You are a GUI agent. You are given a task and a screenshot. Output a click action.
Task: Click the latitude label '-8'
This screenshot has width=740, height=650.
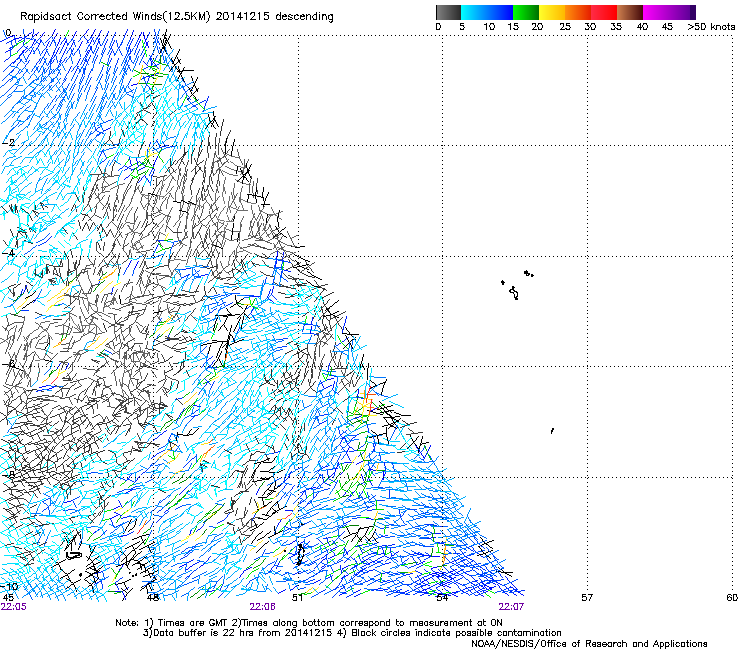click(9, 474)
